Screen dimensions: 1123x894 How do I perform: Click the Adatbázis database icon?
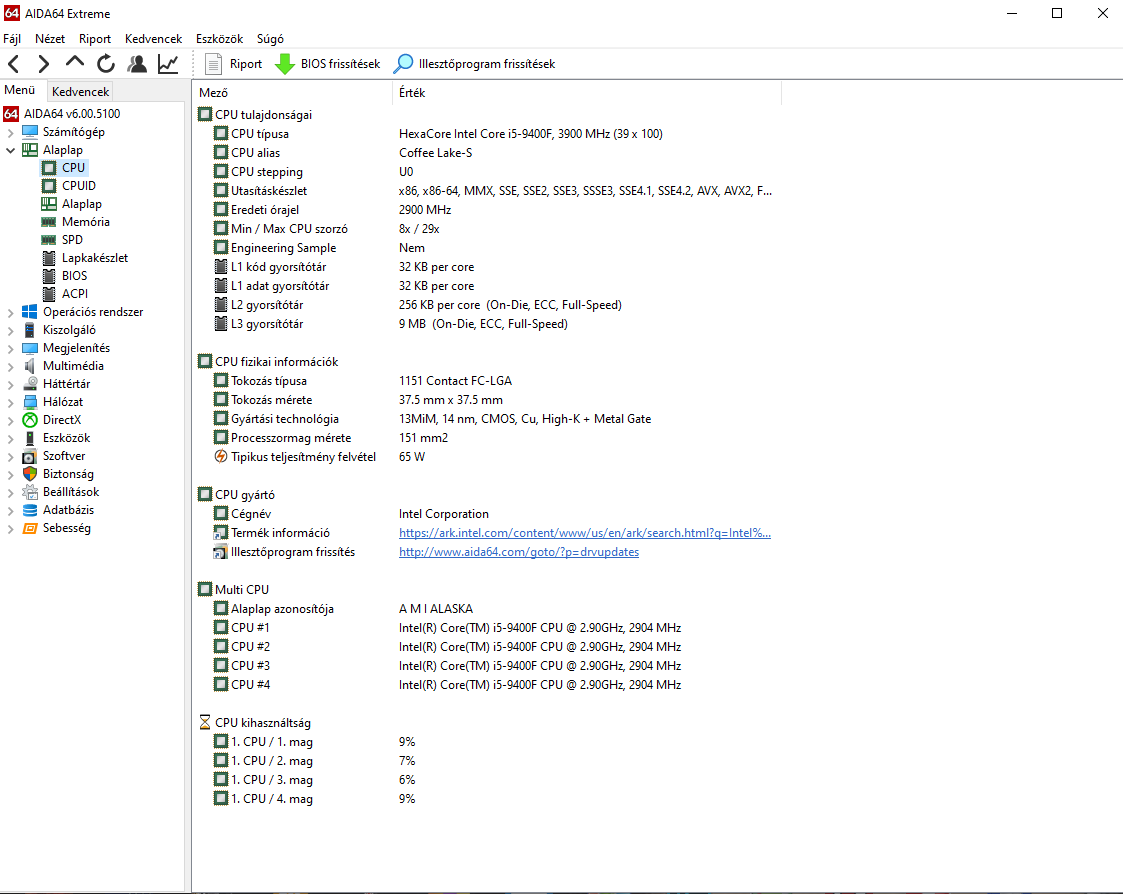[29, 510]
